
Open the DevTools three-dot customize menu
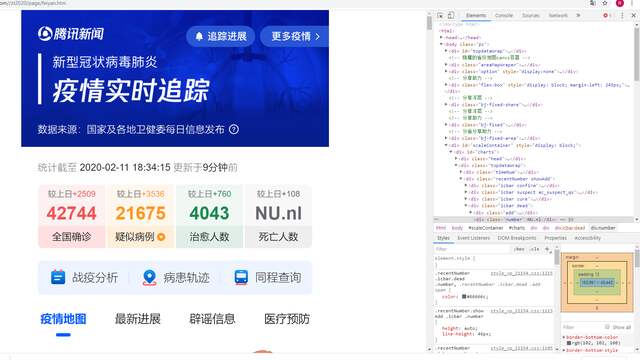pyautogui.click(x=622, y=16)
